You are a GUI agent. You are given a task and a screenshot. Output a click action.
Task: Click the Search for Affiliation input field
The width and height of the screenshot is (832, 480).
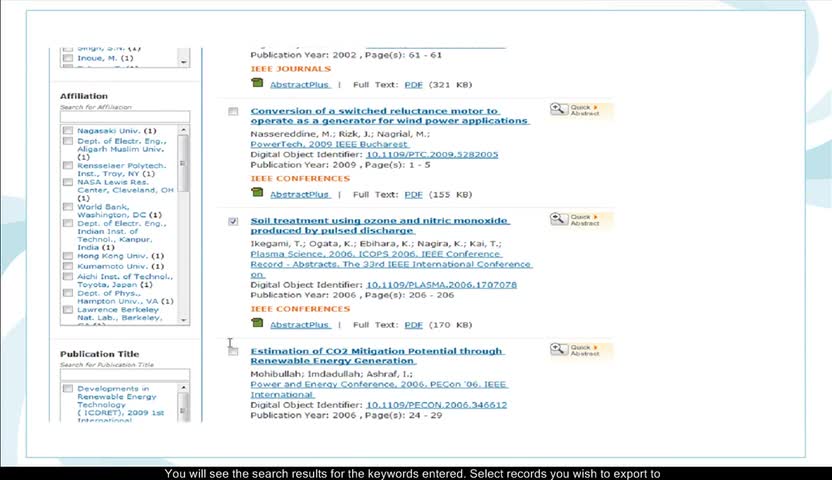pos(125,117)
